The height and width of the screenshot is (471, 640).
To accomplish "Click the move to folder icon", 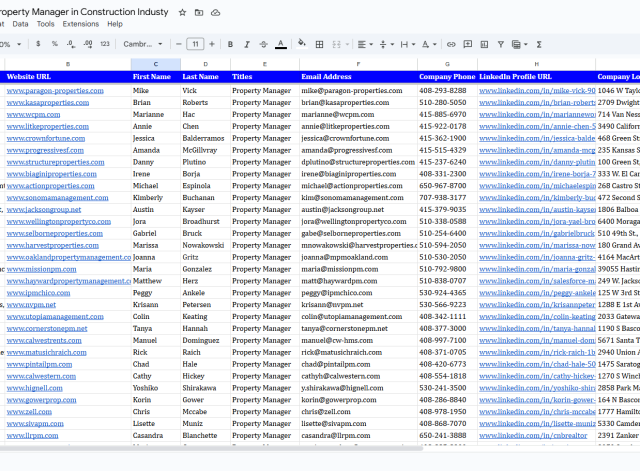I will (x=199, y=12).
